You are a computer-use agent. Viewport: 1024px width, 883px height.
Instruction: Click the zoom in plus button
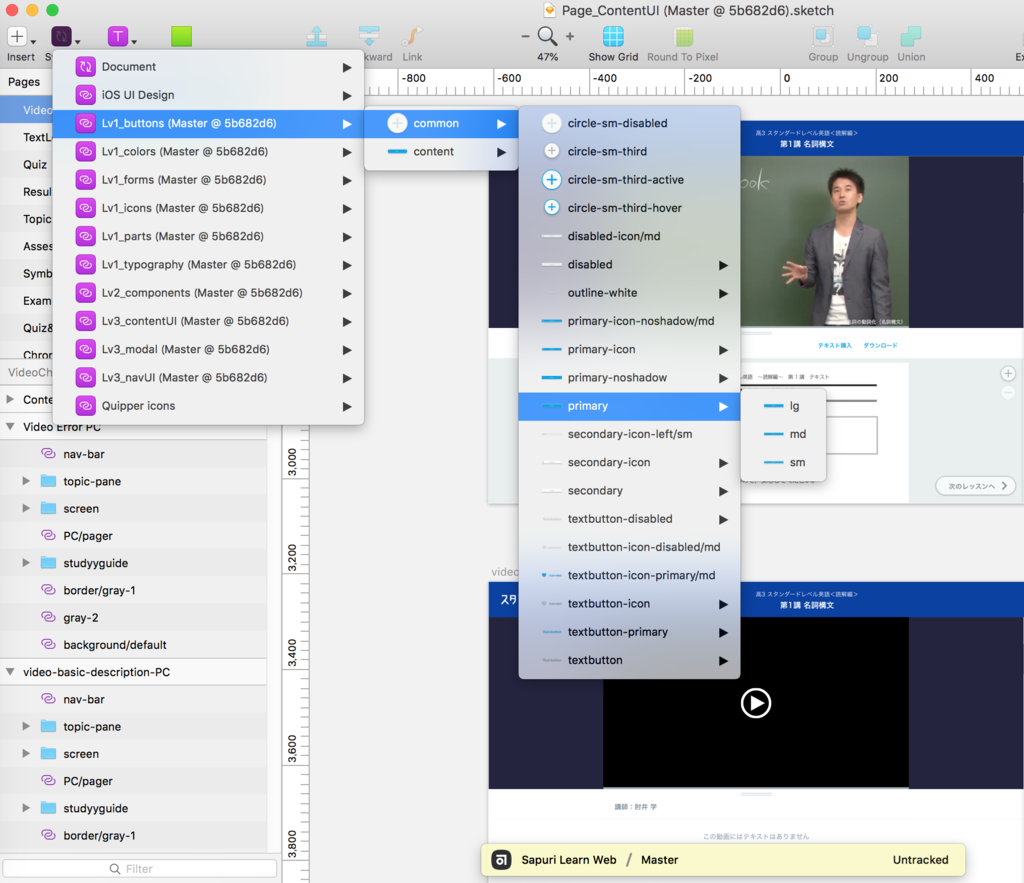570,36
